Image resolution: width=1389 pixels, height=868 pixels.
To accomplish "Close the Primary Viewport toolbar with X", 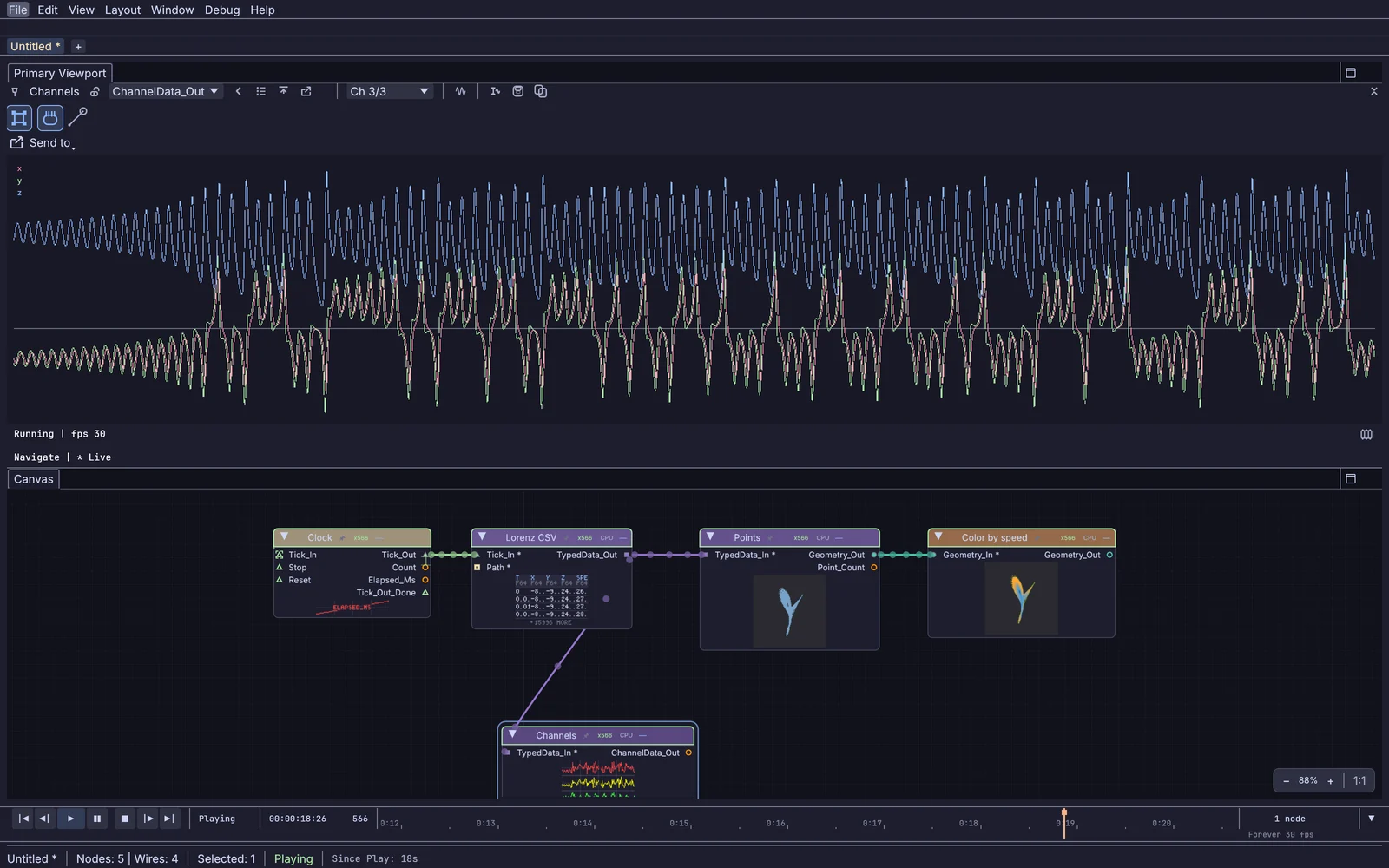I will click(1373, 91).
